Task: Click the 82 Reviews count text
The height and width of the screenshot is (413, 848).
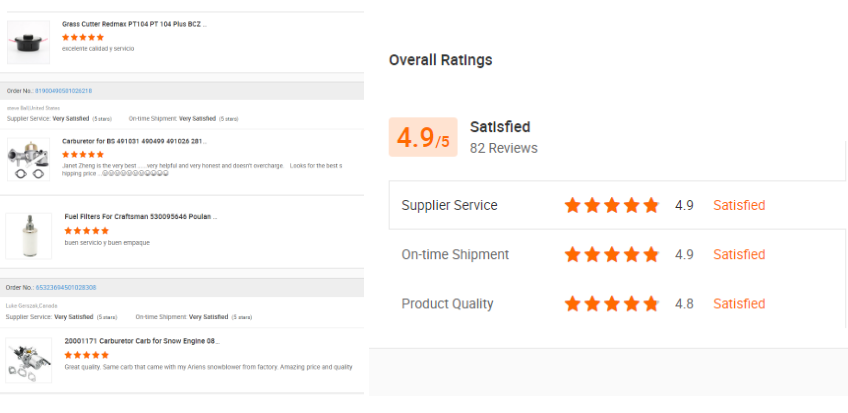Action: click(x=503, y=148)
